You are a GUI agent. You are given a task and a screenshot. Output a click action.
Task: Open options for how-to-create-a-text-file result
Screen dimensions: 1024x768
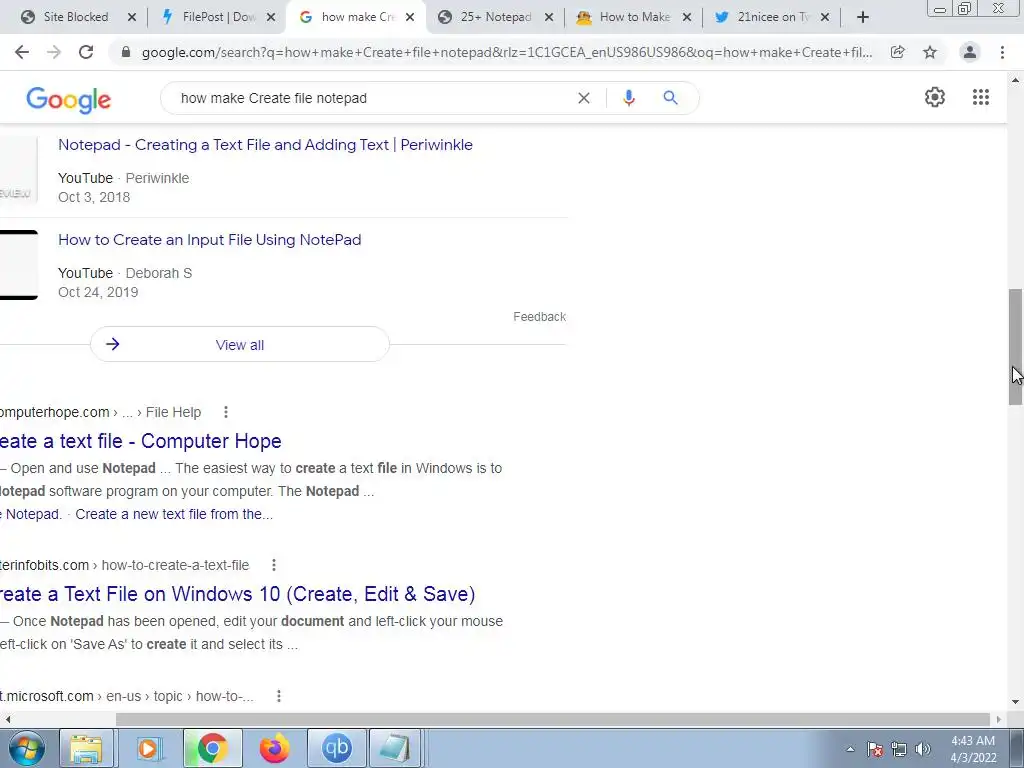point(274,565)
